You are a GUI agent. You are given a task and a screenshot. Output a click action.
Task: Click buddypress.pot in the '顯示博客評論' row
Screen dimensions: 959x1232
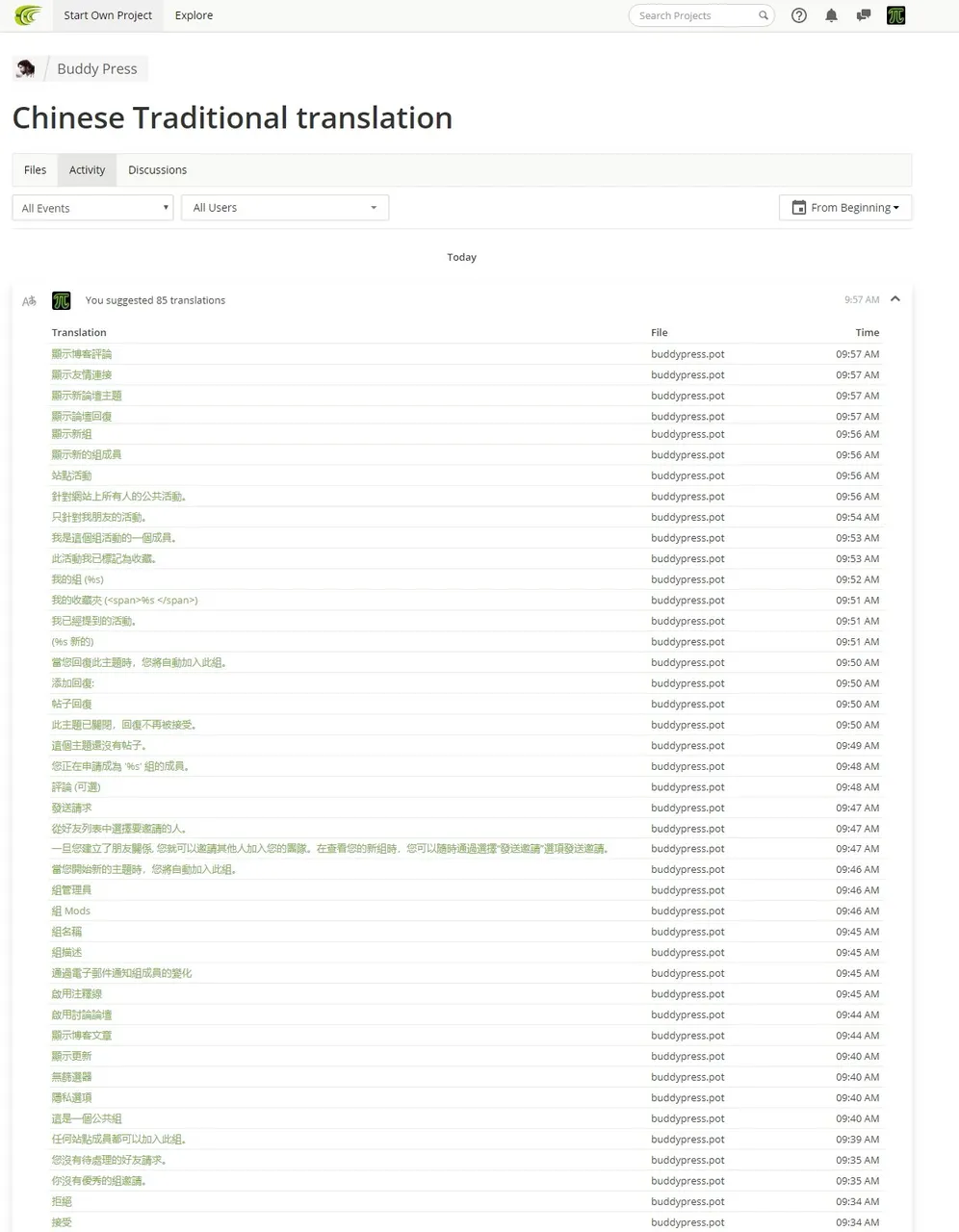(x=687, y=354)
